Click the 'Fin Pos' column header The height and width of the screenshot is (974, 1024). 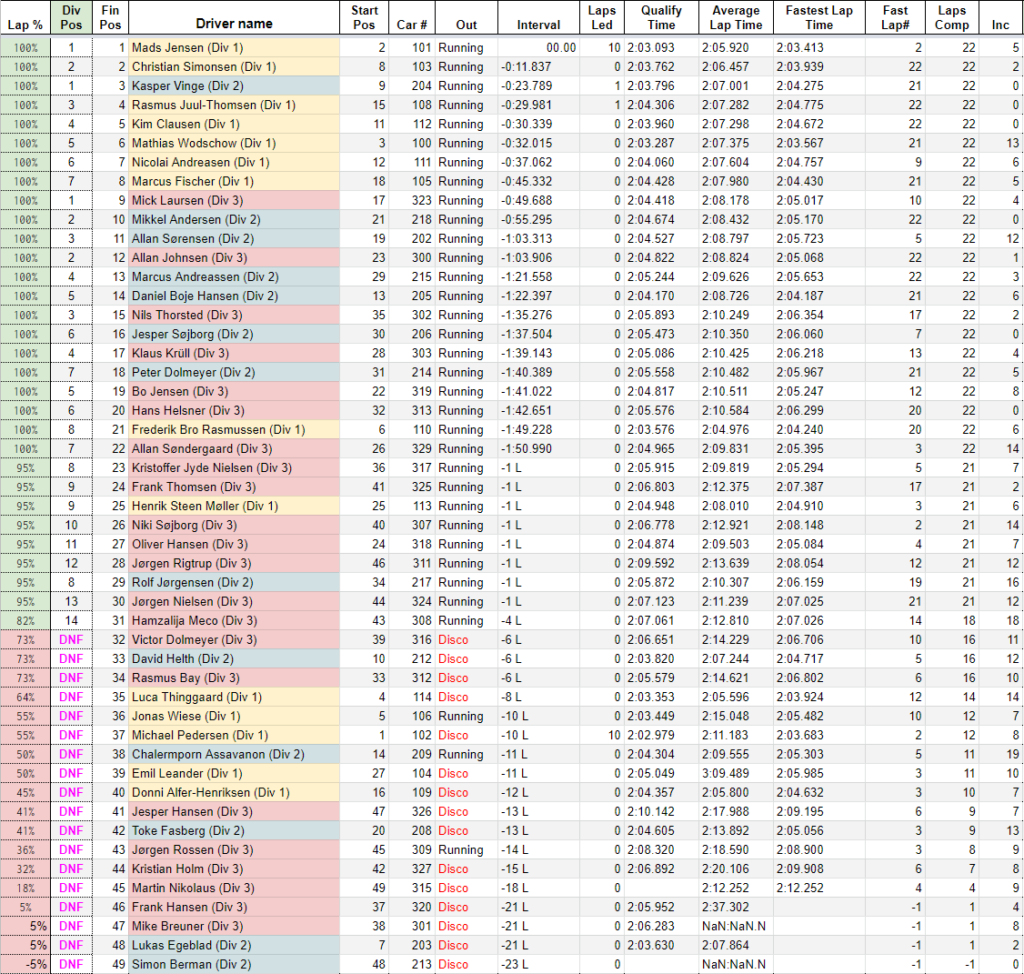click(x=110, y=18)
